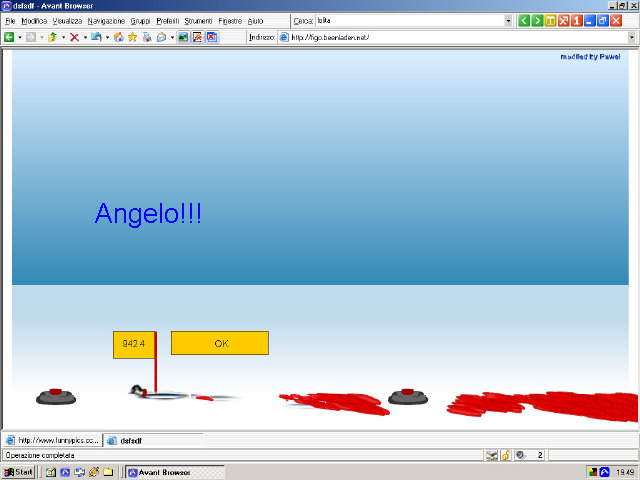640x480 pixels.
Task: Click the Home icon in toolbar
Action: coord(119,37)
